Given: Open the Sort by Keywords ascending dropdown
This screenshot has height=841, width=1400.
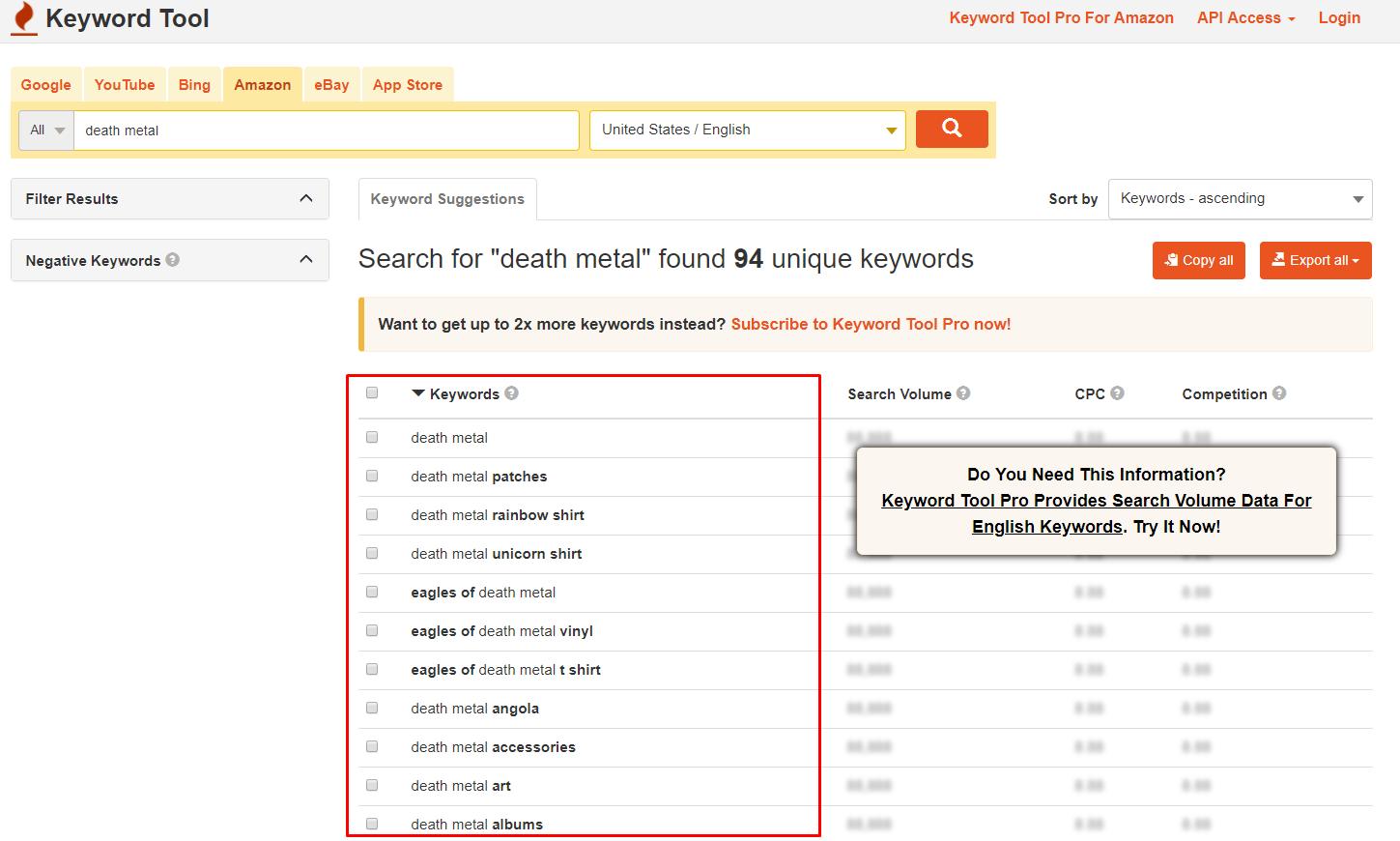Looking at the screenshot, I should 1241,198.
